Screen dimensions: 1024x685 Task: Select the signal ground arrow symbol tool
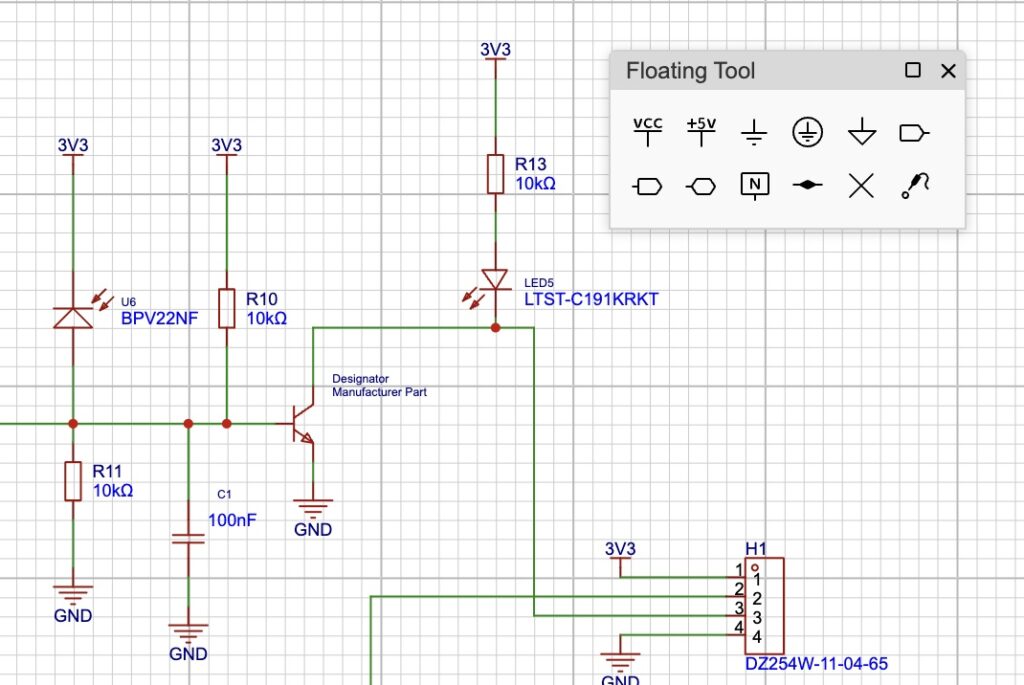pos(860,131)
